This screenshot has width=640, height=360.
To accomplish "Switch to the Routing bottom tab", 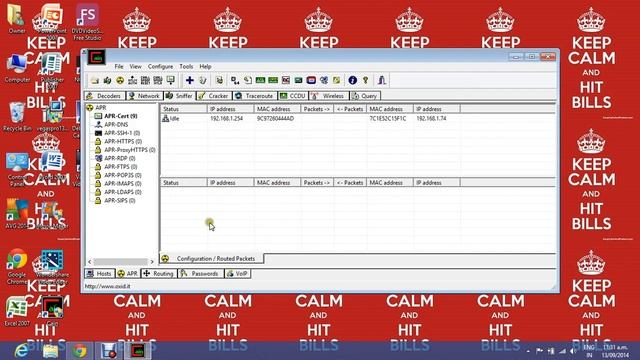I will pos(158,273).
